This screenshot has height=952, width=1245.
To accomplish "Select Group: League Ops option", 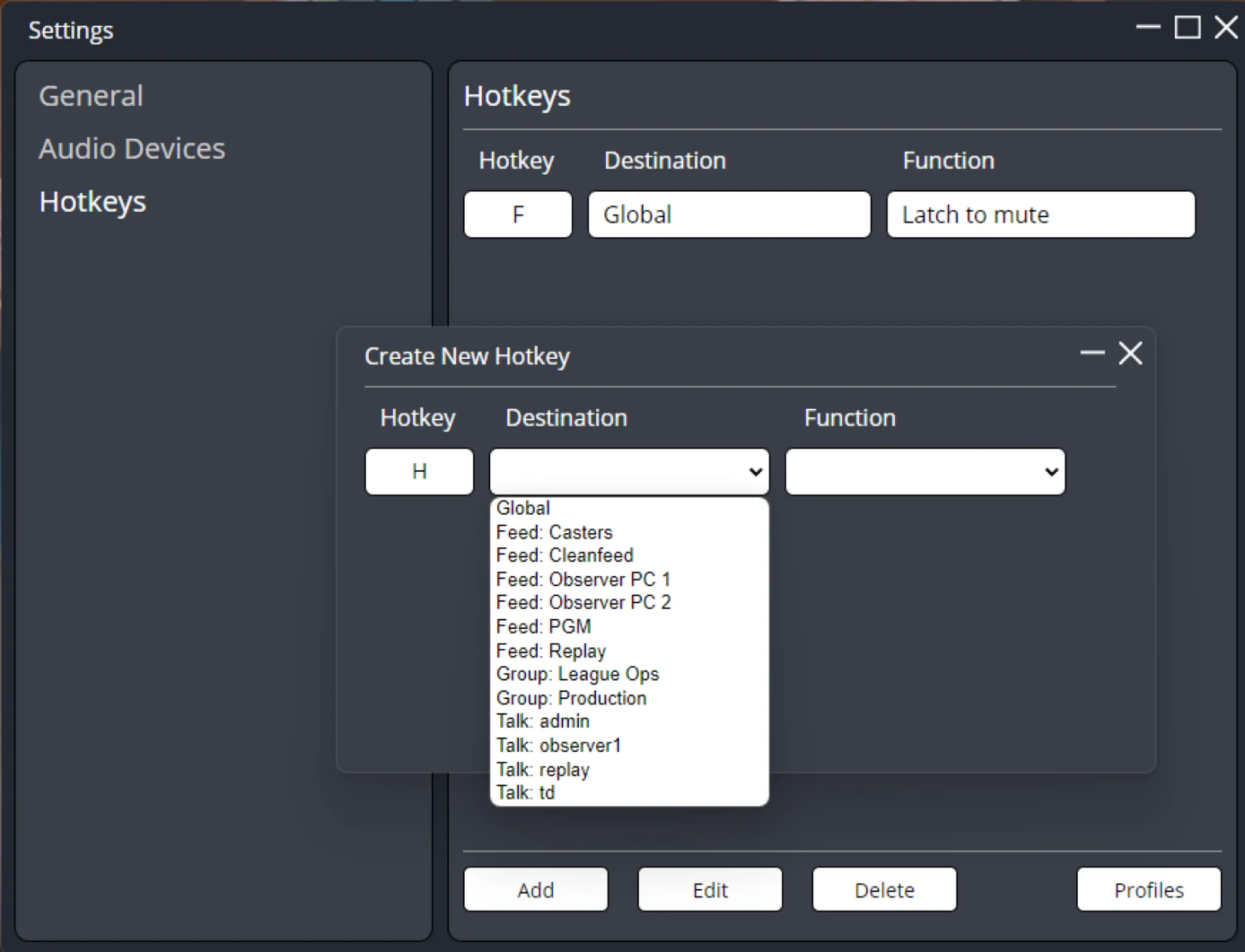I will coord(577,674).
